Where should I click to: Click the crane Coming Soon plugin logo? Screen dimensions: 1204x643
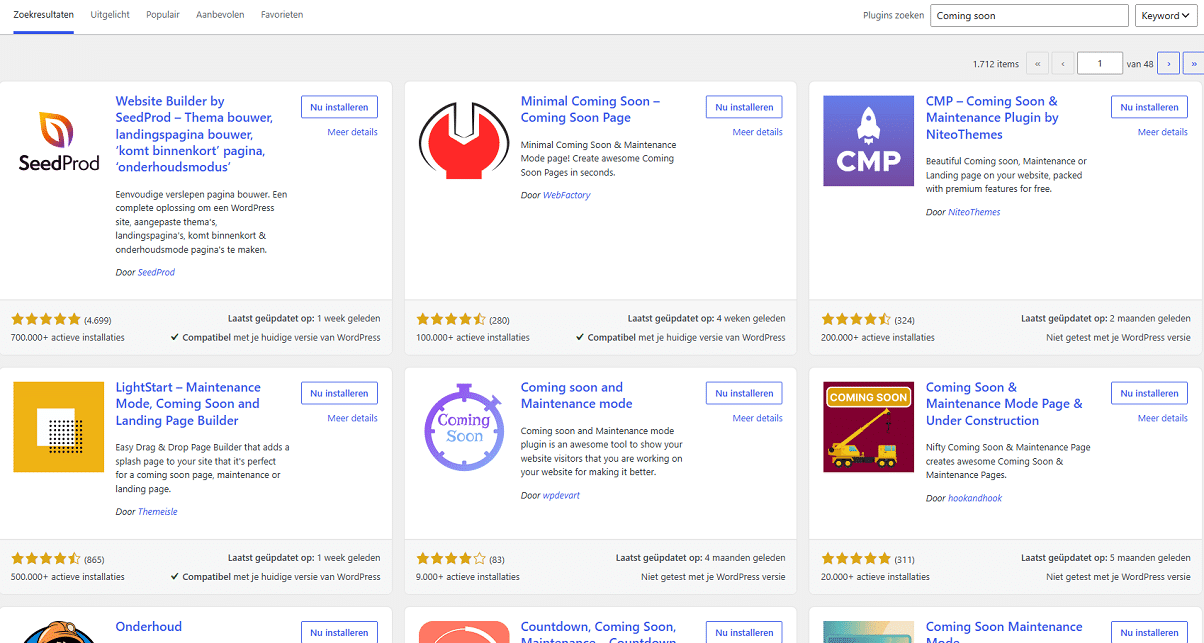868,427
